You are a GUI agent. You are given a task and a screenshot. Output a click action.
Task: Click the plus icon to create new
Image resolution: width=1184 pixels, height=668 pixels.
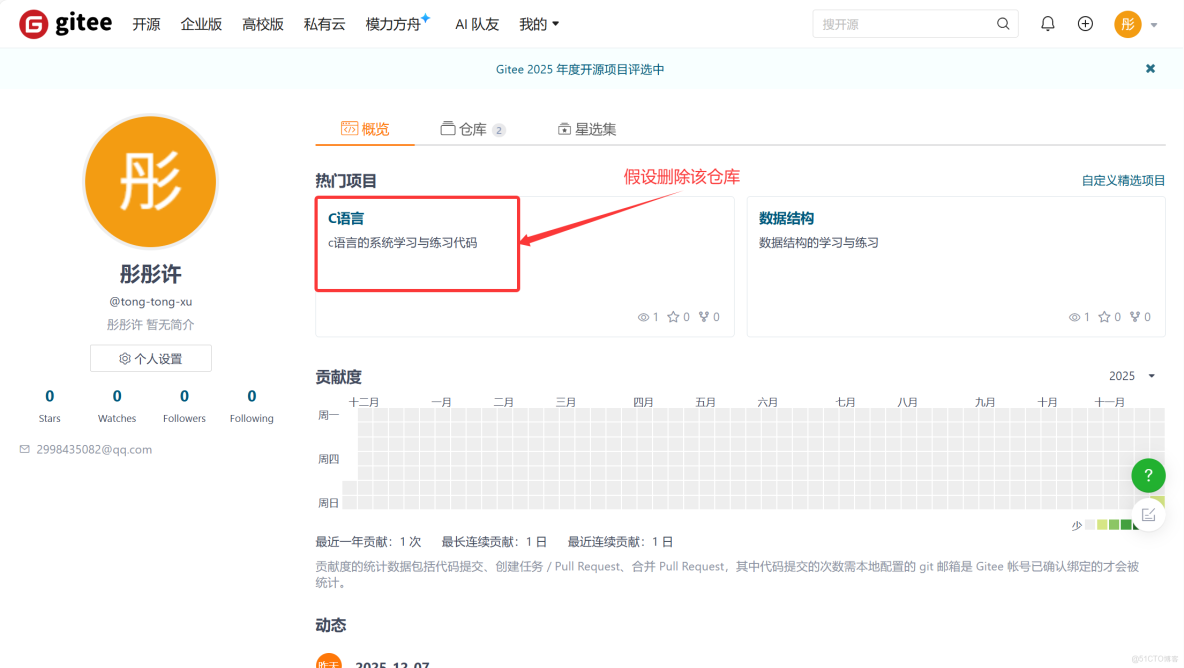tap(1085, 23)
